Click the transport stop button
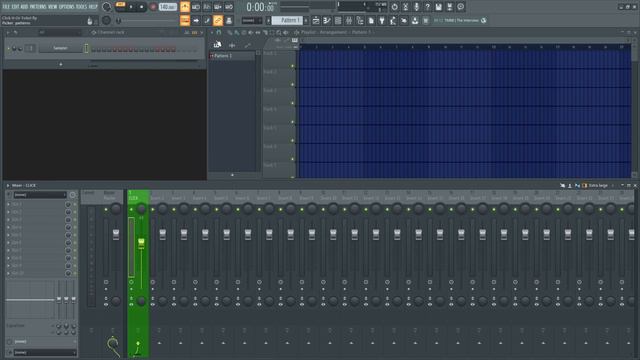 (x=142, y=7)
